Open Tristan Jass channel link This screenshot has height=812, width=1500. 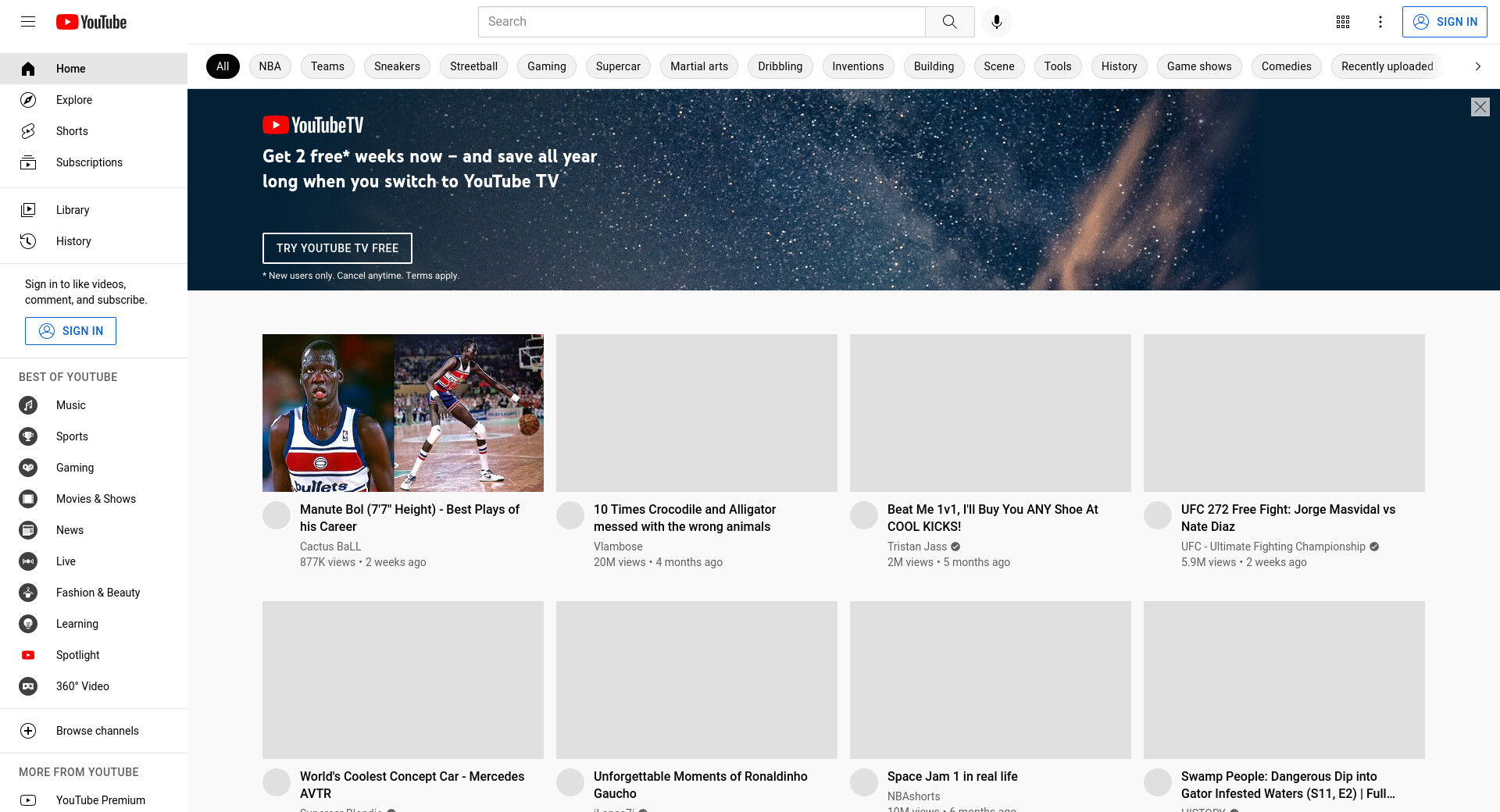point(917,547)
